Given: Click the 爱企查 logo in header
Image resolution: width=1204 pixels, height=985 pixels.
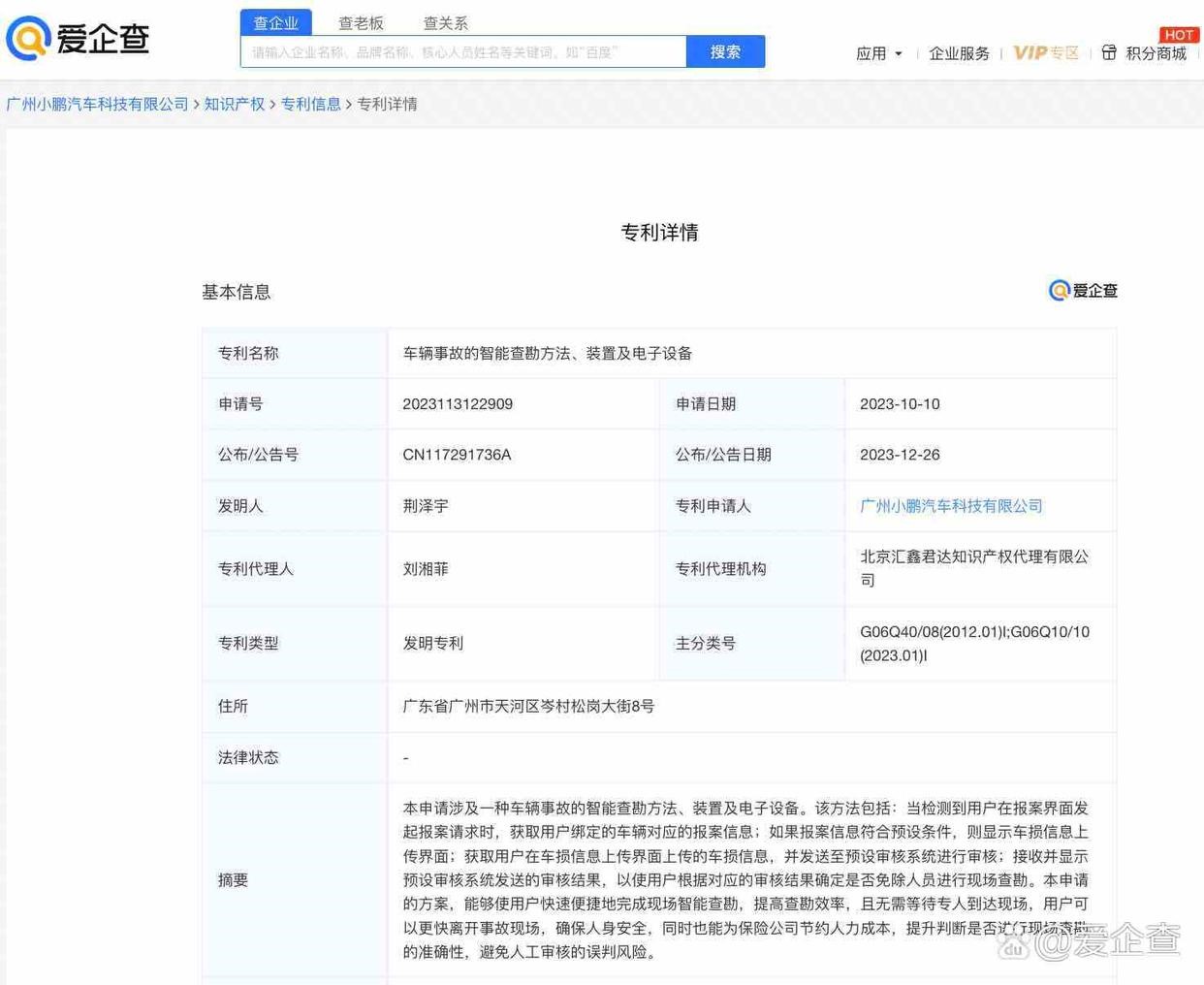Looking at the screenshot, I should 78,39.
